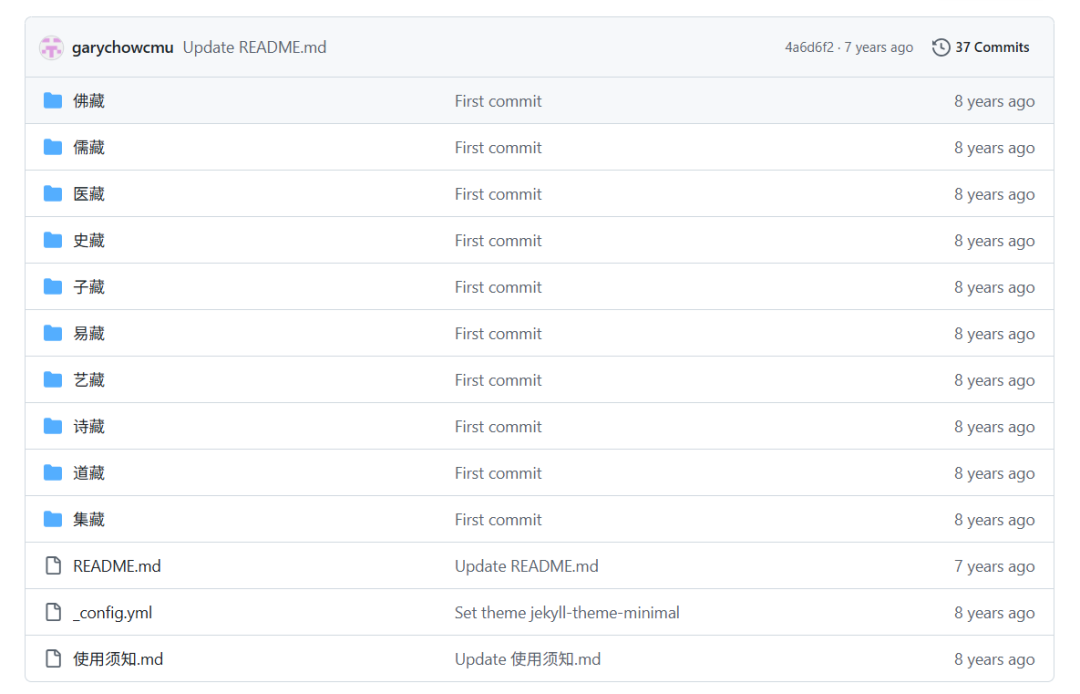The width and height of the screenshot is (1080, 694).
Task: Click '8 years ago' in 佛藏 row
Action: 995,101
